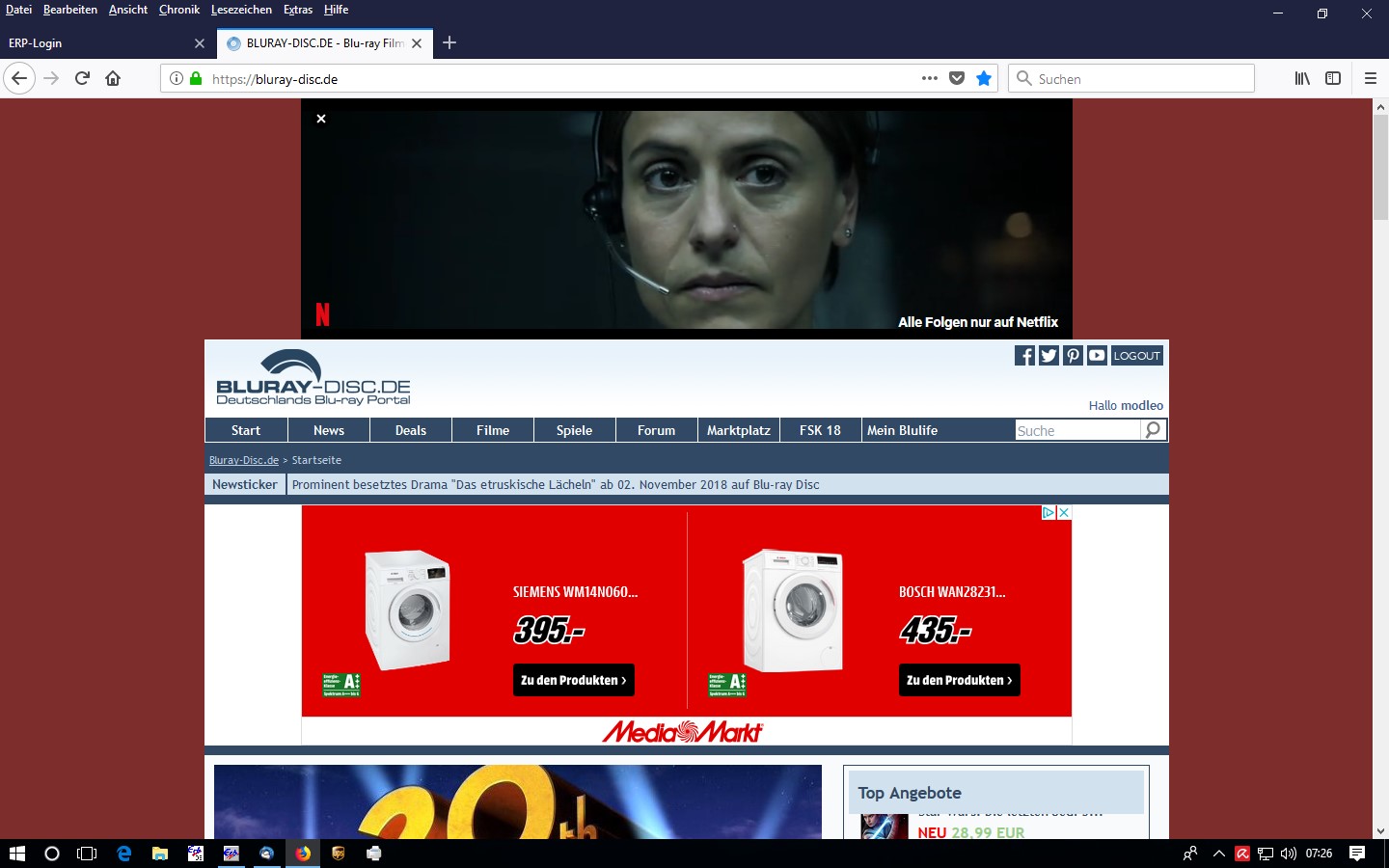This screenshot has width=1389, height=868.
Task: Click the Netflix N logo
Action: coord(323,314)
